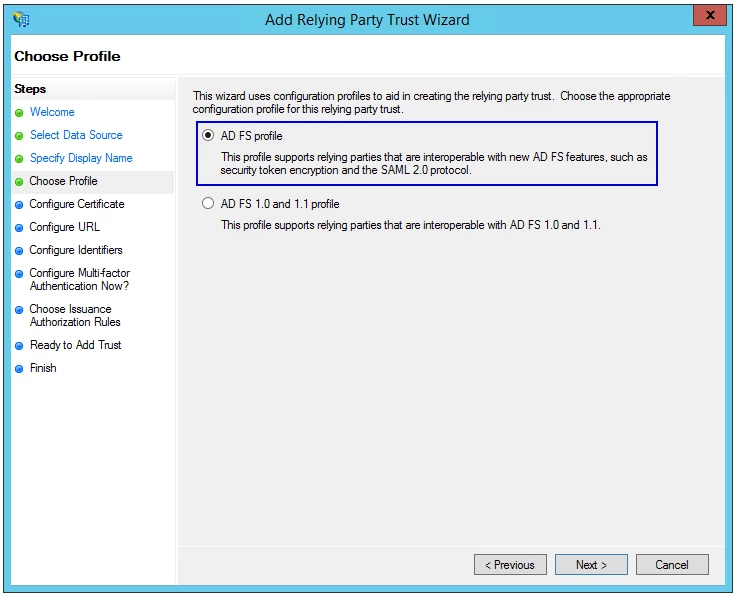
Task: Click the Previous button
Action: [x=510, y=565]
